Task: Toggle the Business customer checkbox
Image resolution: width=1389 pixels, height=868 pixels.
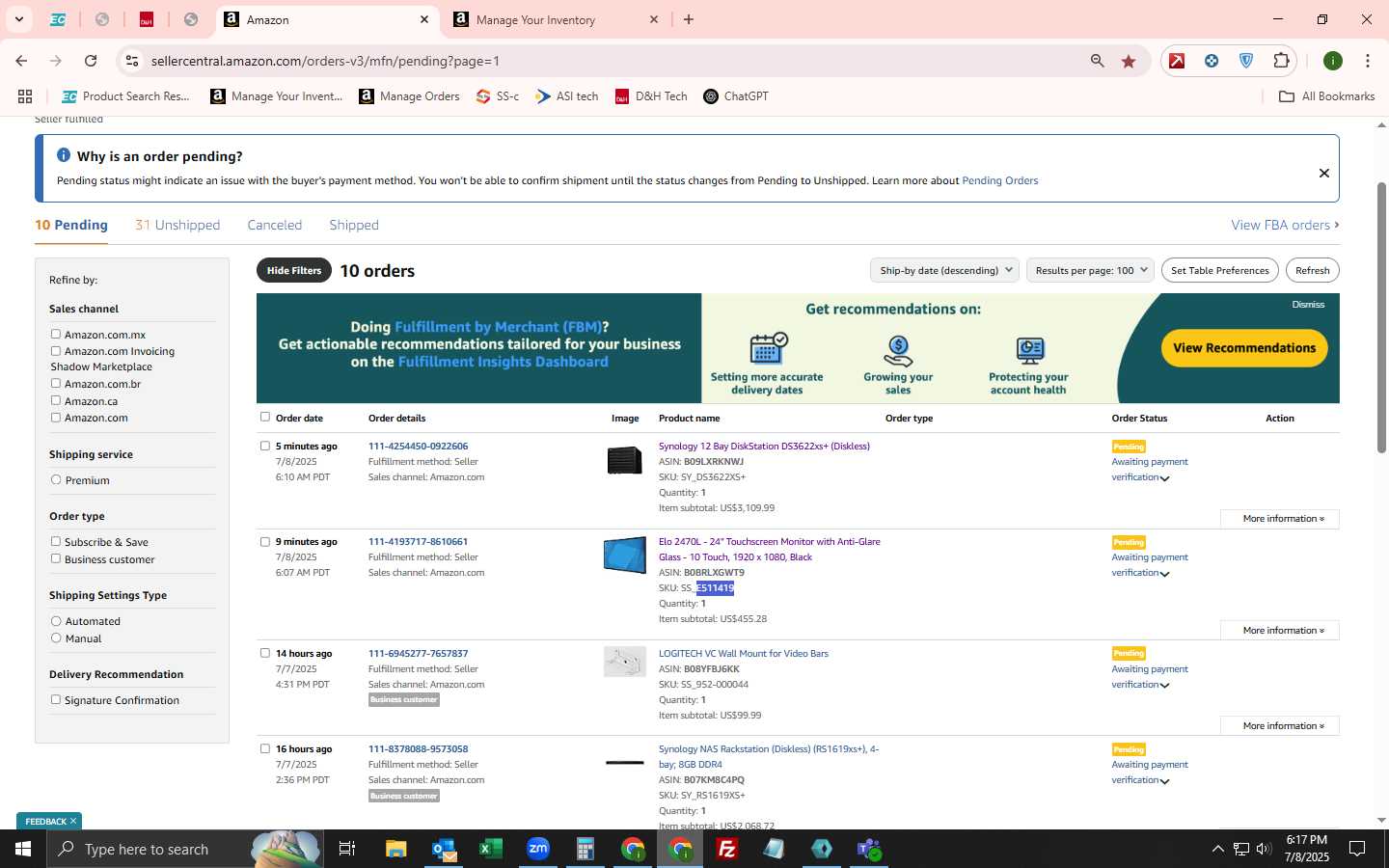Action: (56, 558)
